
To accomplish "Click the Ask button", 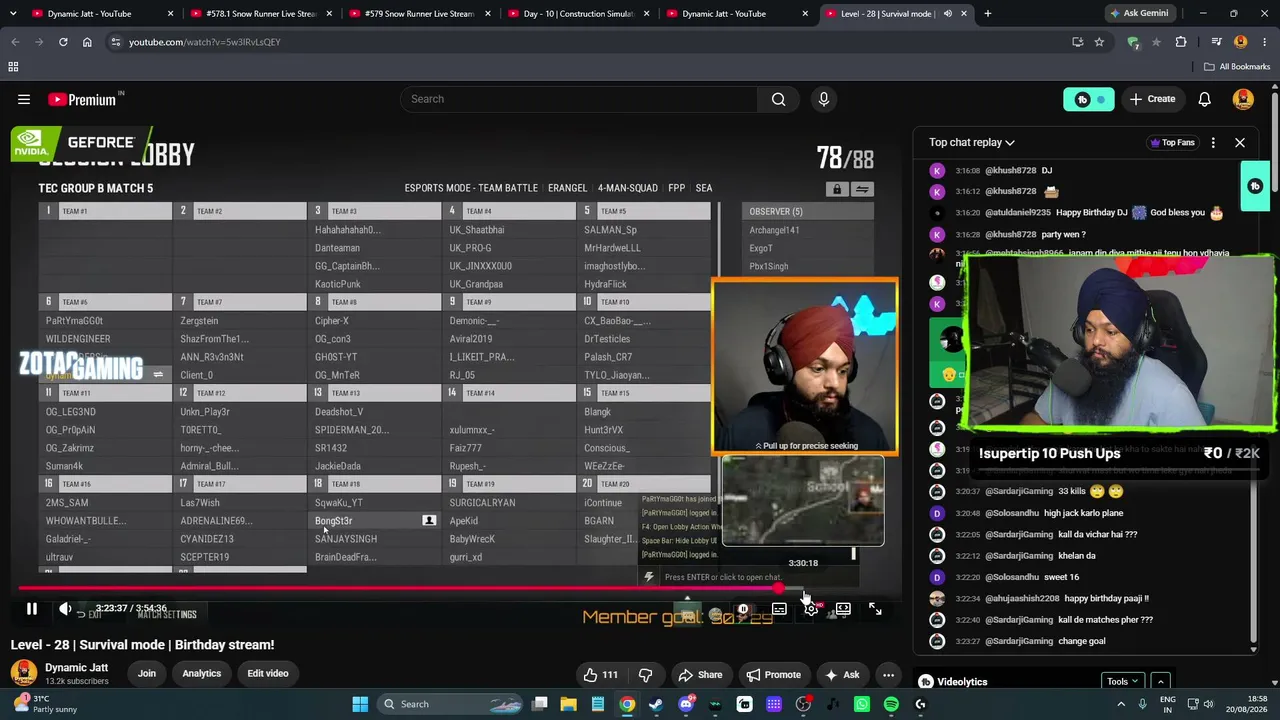I will tap(841, 675).
